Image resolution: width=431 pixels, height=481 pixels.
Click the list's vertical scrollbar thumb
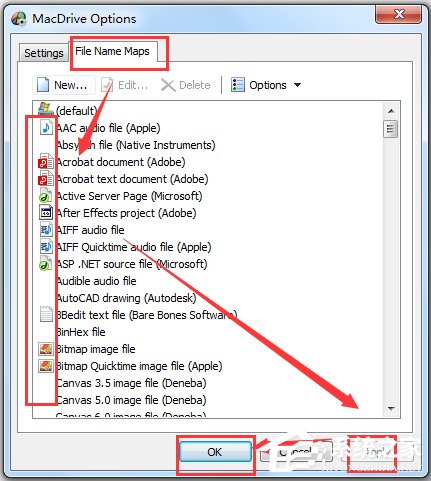(391, 129)
